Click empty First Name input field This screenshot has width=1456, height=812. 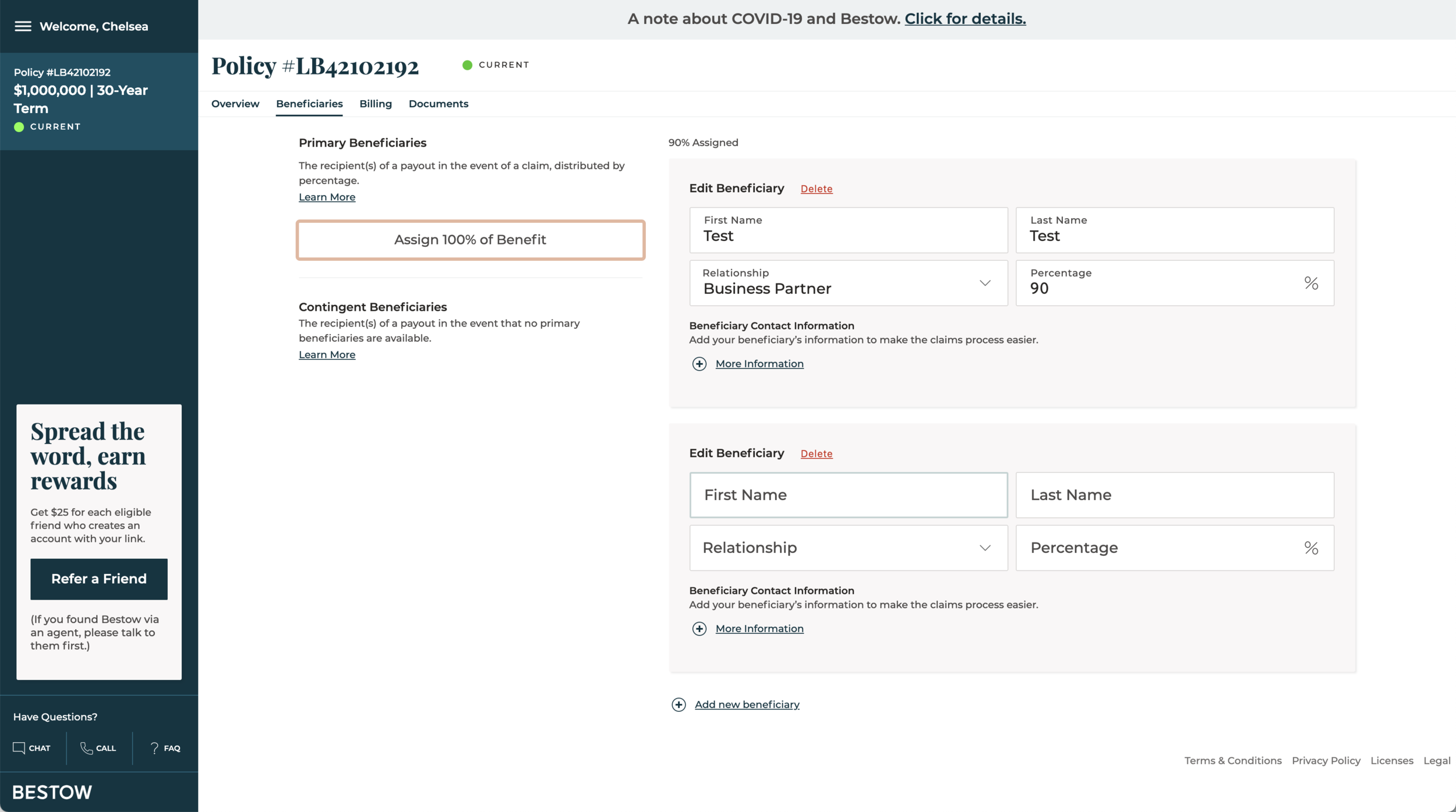pos(848,495)
